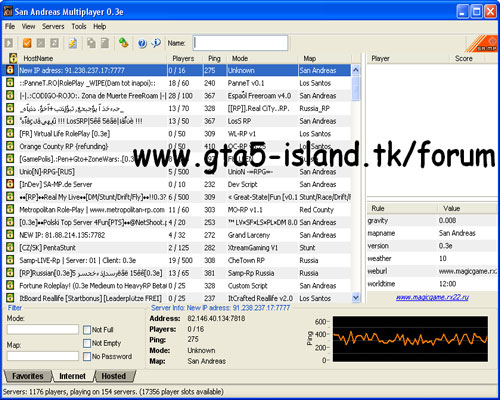This screenshot has width=500, height=400.
Task: Click the lock icon beside Unio[N]-RPG-[RUS]
Action: point(10,171)
